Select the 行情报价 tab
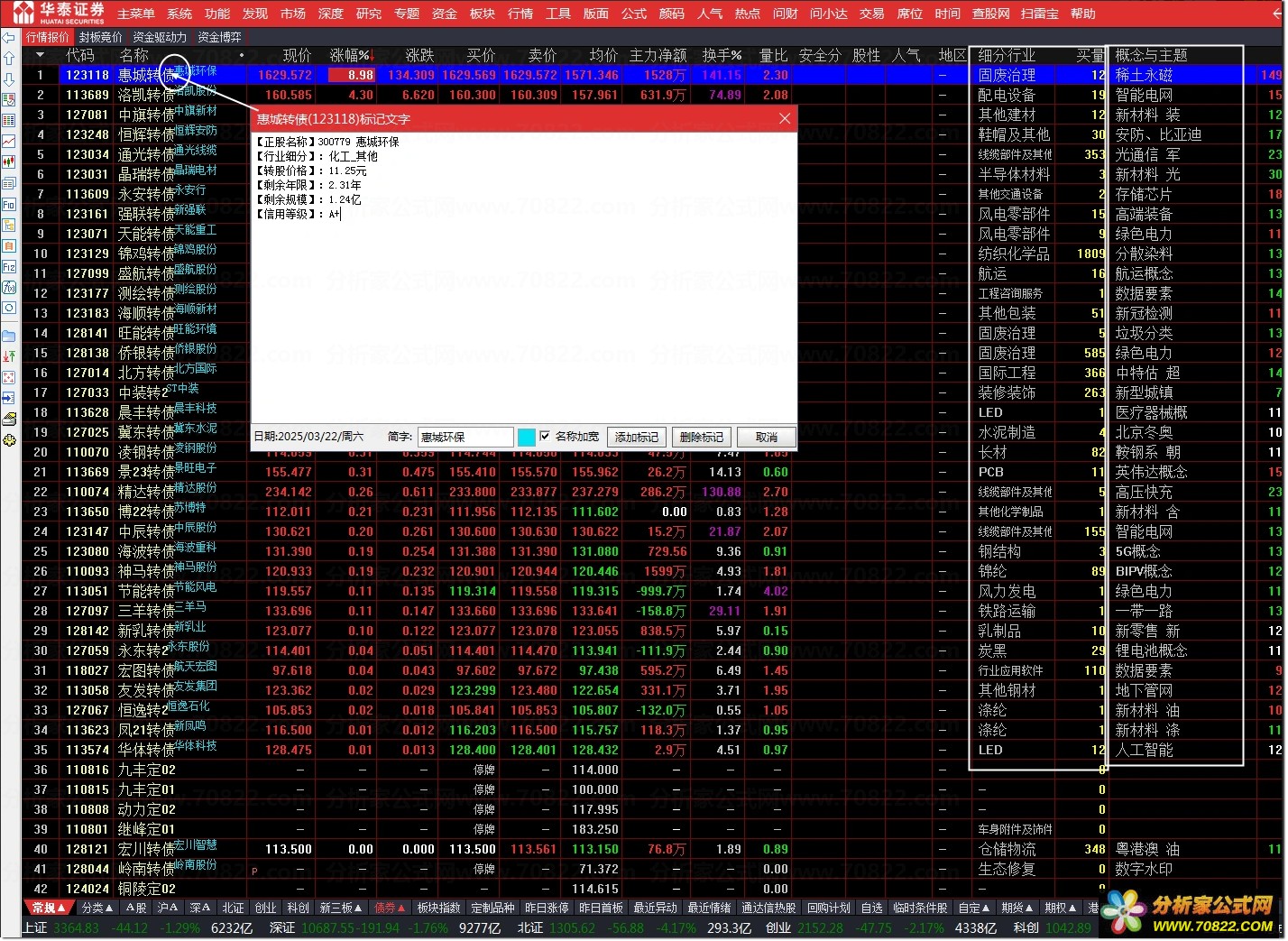This screenshot has height=941, width=1288. coord(48,37)
